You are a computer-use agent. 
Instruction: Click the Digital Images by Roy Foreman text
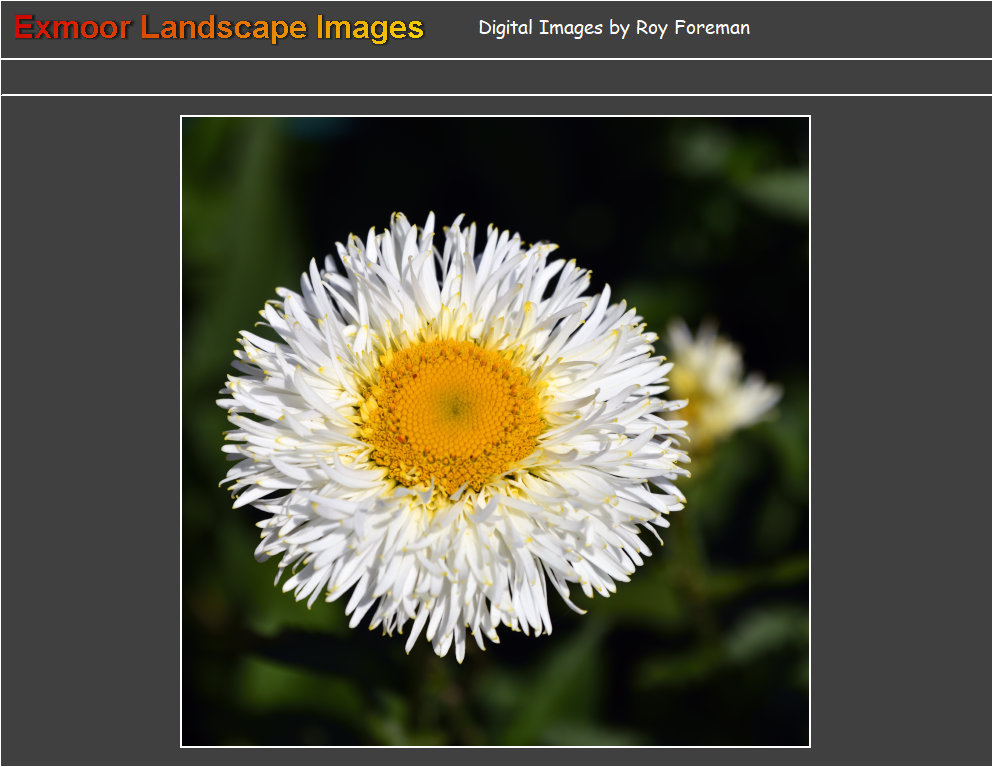[x=613, y=28]
